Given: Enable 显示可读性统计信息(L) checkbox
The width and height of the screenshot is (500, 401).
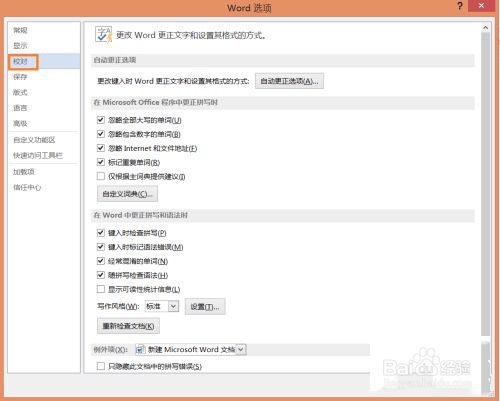Looking at the screenshot, I should tap(101, 289).
